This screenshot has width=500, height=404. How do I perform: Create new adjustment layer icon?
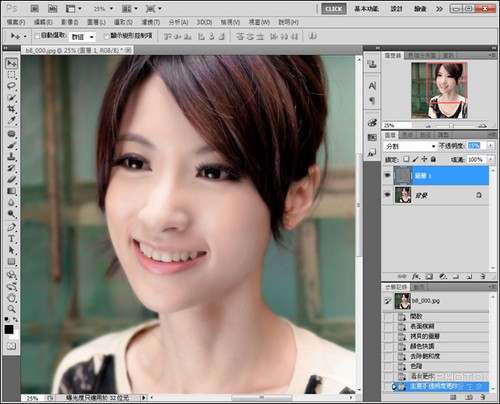point(443,276)
